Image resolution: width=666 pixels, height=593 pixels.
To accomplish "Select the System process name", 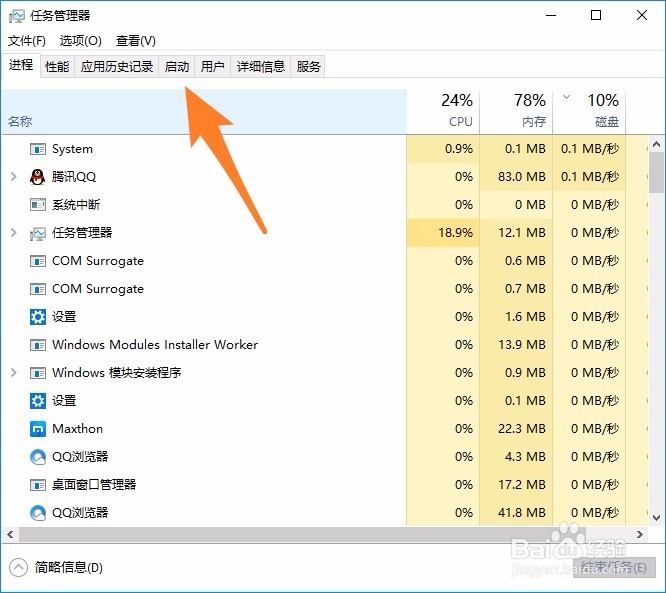I will tap(72, 149).
